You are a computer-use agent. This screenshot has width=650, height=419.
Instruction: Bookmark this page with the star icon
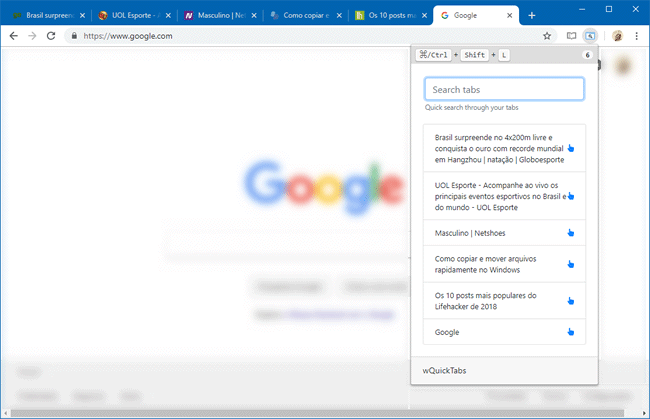coord(547,36)
